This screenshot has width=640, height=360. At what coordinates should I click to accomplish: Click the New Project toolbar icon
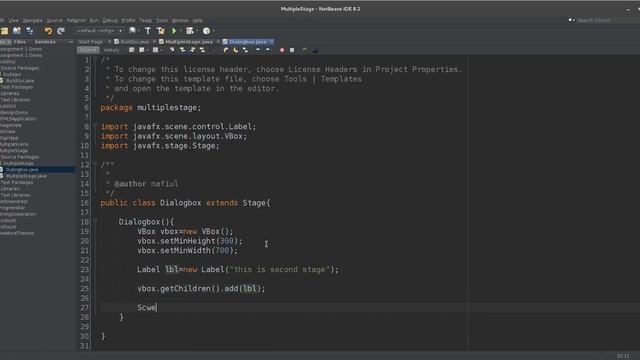[x=4, y=31]
